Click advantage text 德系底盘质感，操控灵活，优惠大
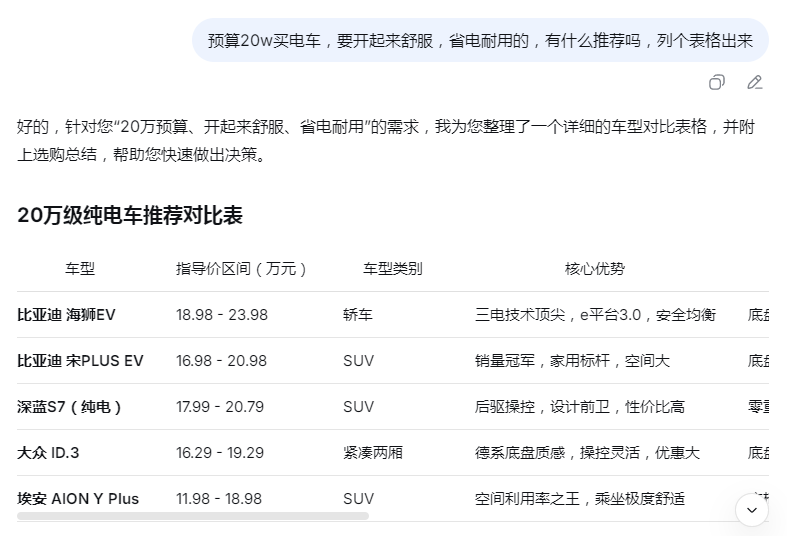This screenshot has height=536, width=787. pos(587,453)
